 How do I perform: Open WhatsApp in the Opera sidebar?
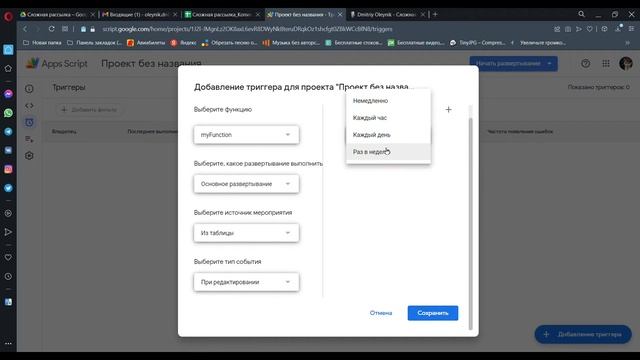click(8, 113)
